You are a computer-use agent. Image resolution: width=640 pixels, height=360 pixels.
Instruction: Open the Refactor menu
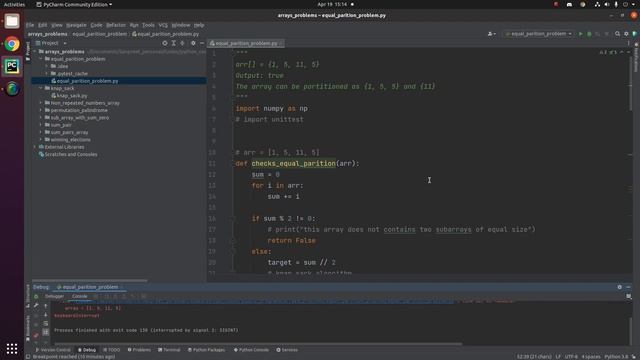[x=116, y=25]
